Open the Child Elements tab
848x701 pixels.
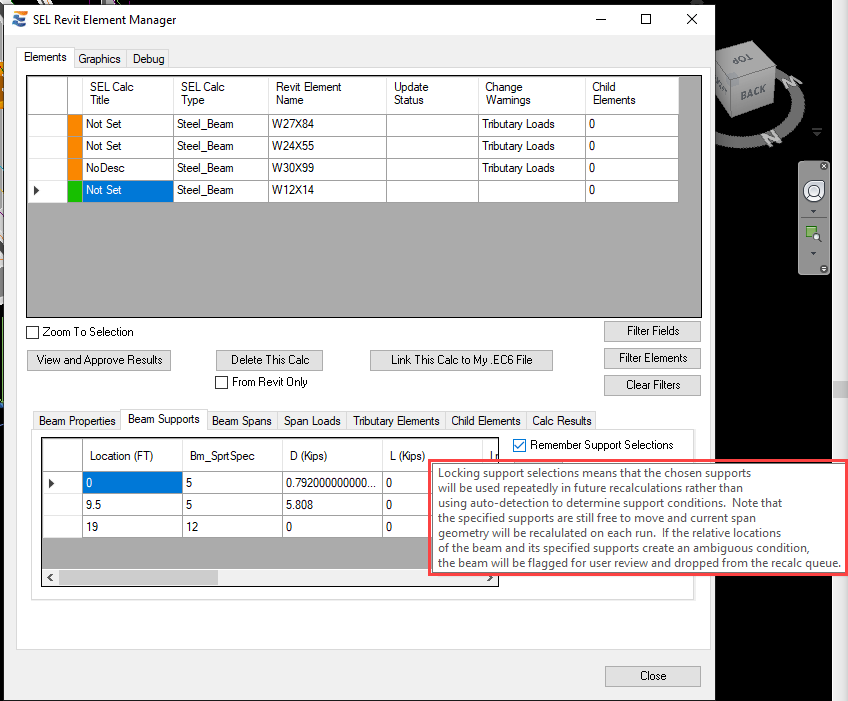(x=486, y=421)
